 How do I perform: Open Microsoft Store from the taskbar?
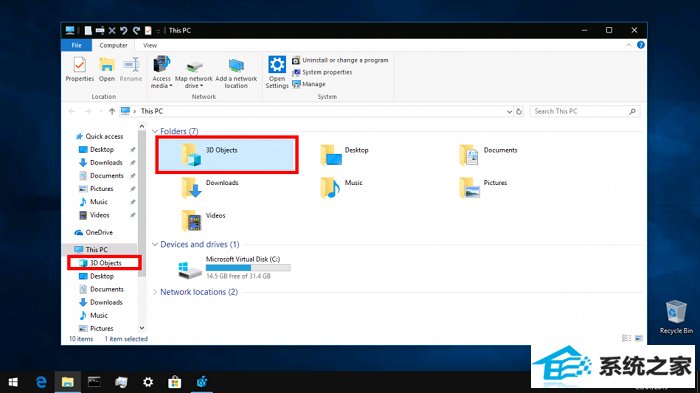click(175, 382)
